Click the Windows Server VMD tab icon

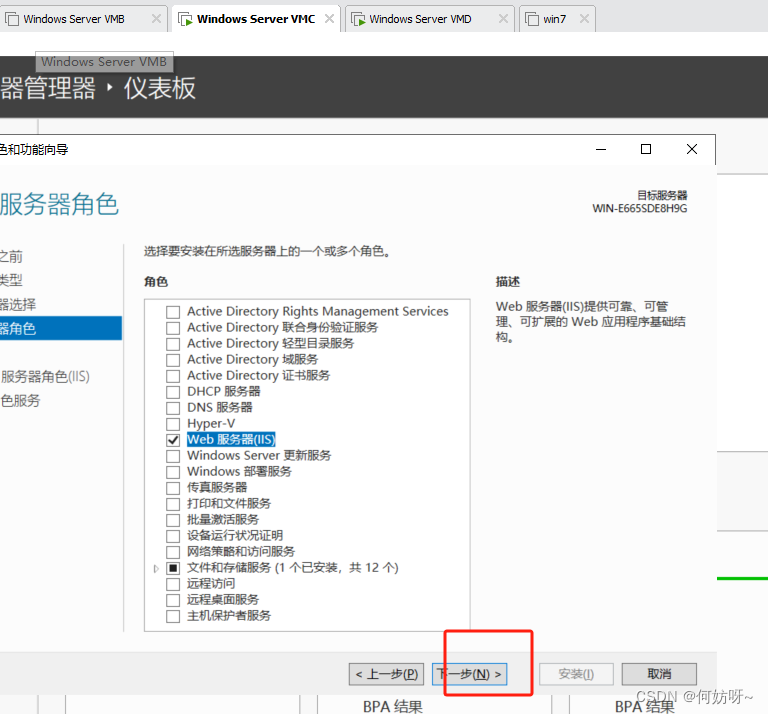point(357,19)
